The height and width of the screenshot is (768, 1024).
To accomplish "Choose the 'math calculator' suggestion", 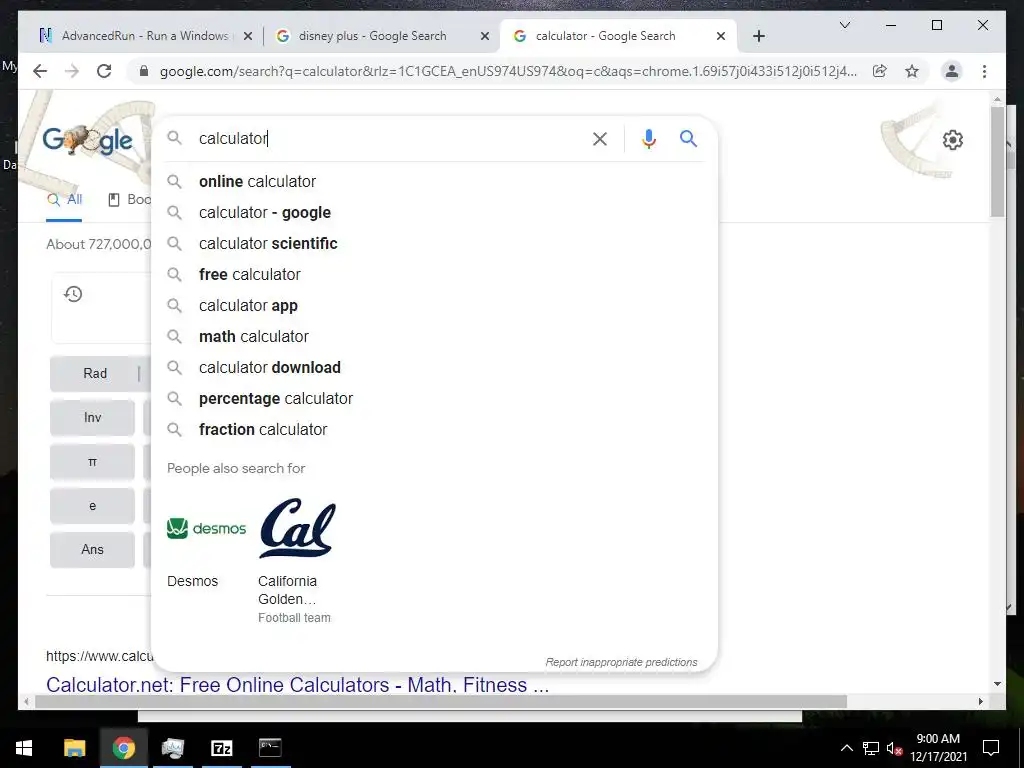I will point(434,336).
